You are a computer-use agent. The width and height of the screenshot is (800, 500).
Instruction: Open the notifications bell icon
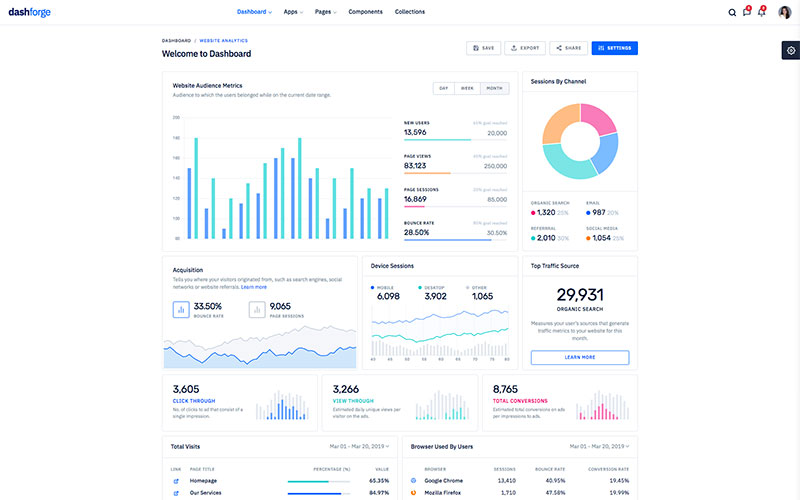[762, 12]
